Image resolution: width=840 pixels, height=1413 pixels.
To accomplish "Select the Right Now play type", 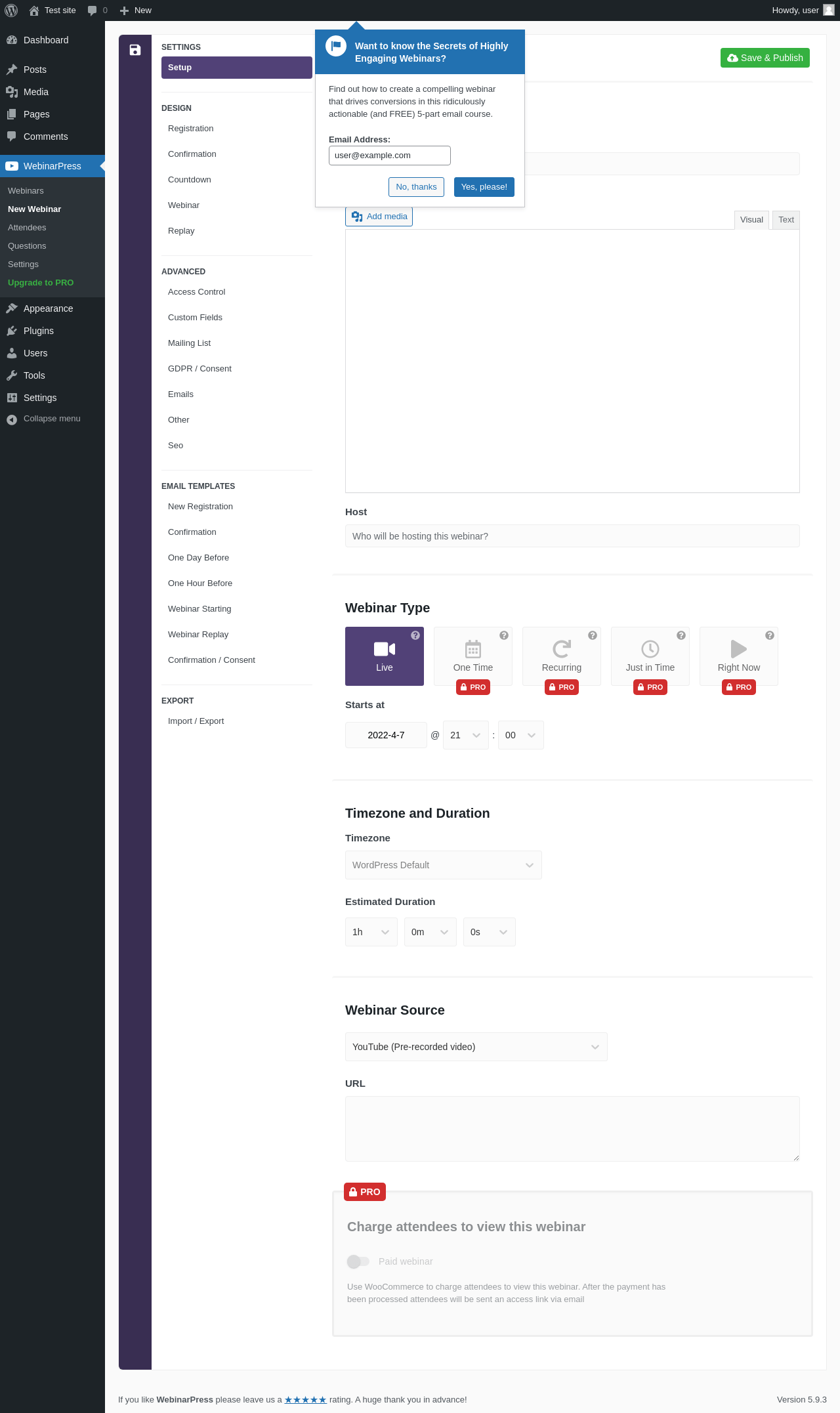I will [x=739, y=656].
